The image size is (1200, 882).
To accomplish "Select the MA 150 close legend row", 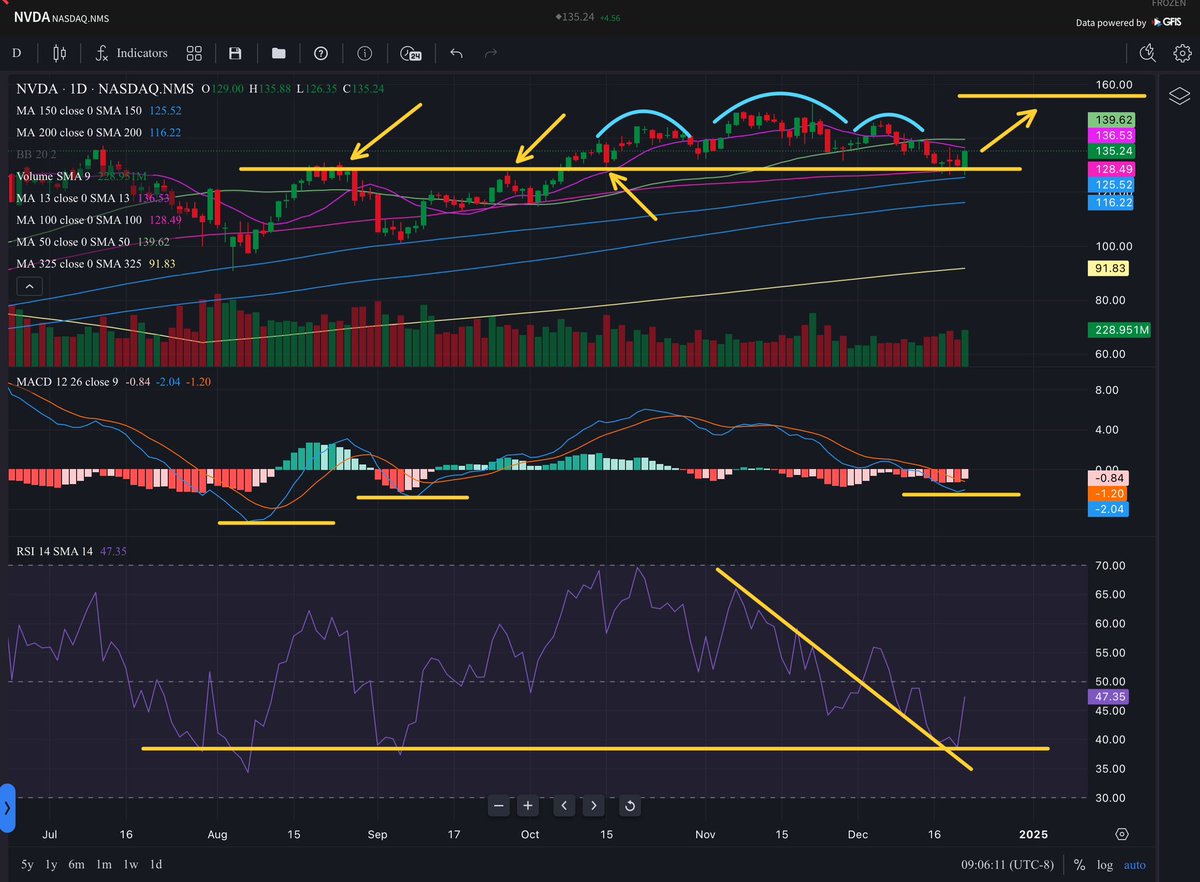I will pos(99,110).
